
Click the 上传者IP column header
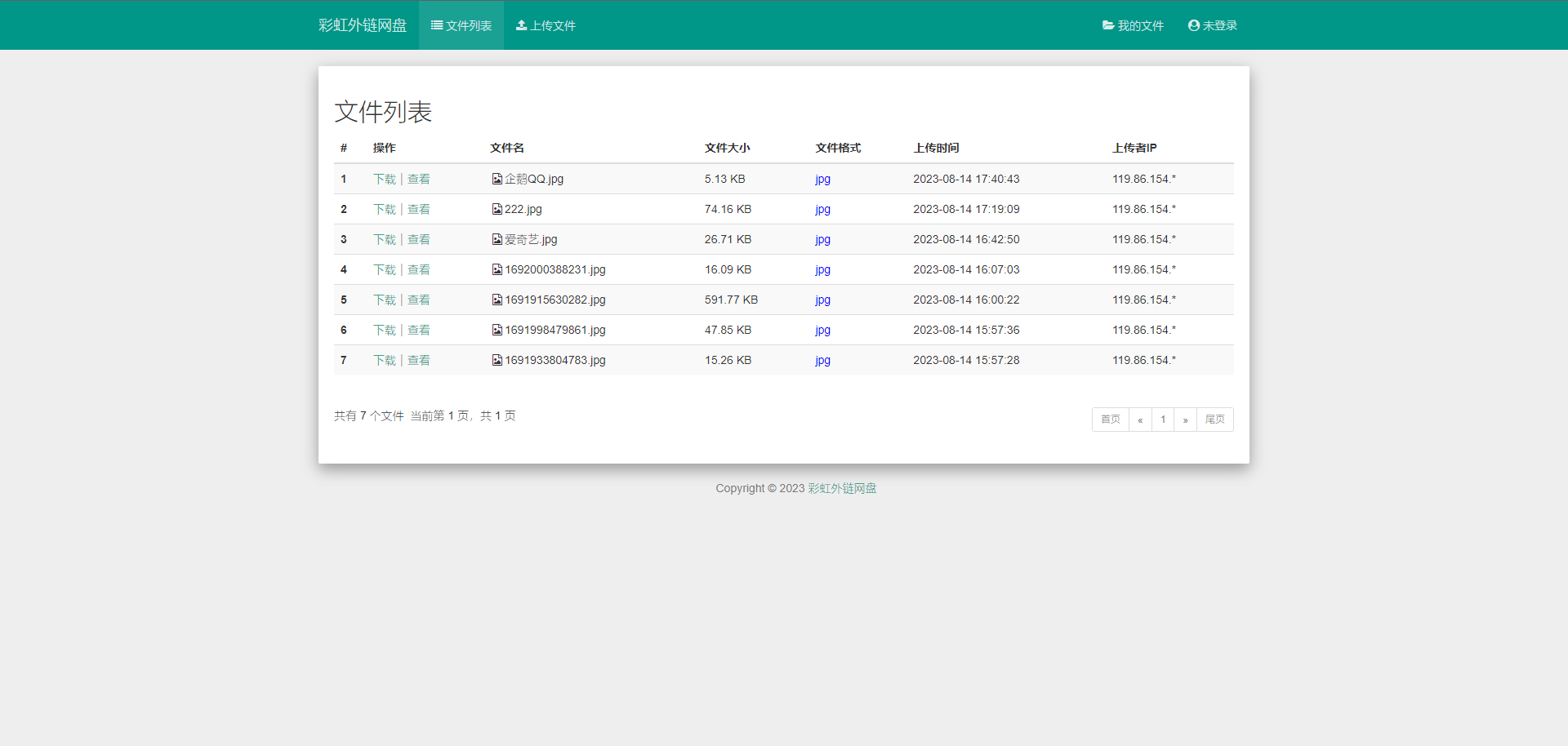coord(1134,148)
